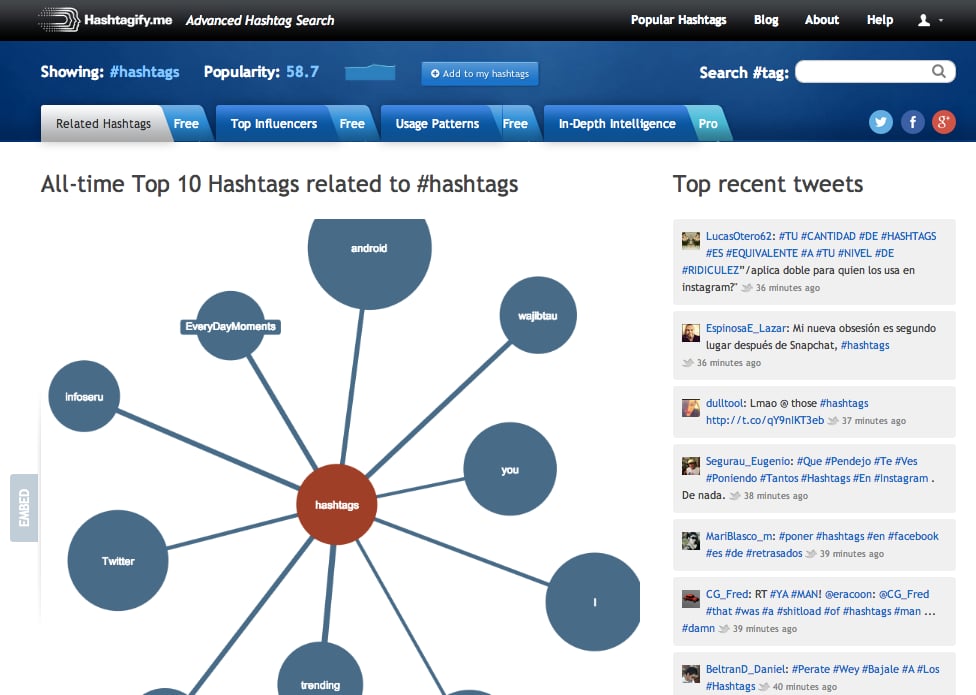Click #CANTIDAD hashtag in LucasOtero62 tweet
976x695 pixels.
(x=828, y=236)
